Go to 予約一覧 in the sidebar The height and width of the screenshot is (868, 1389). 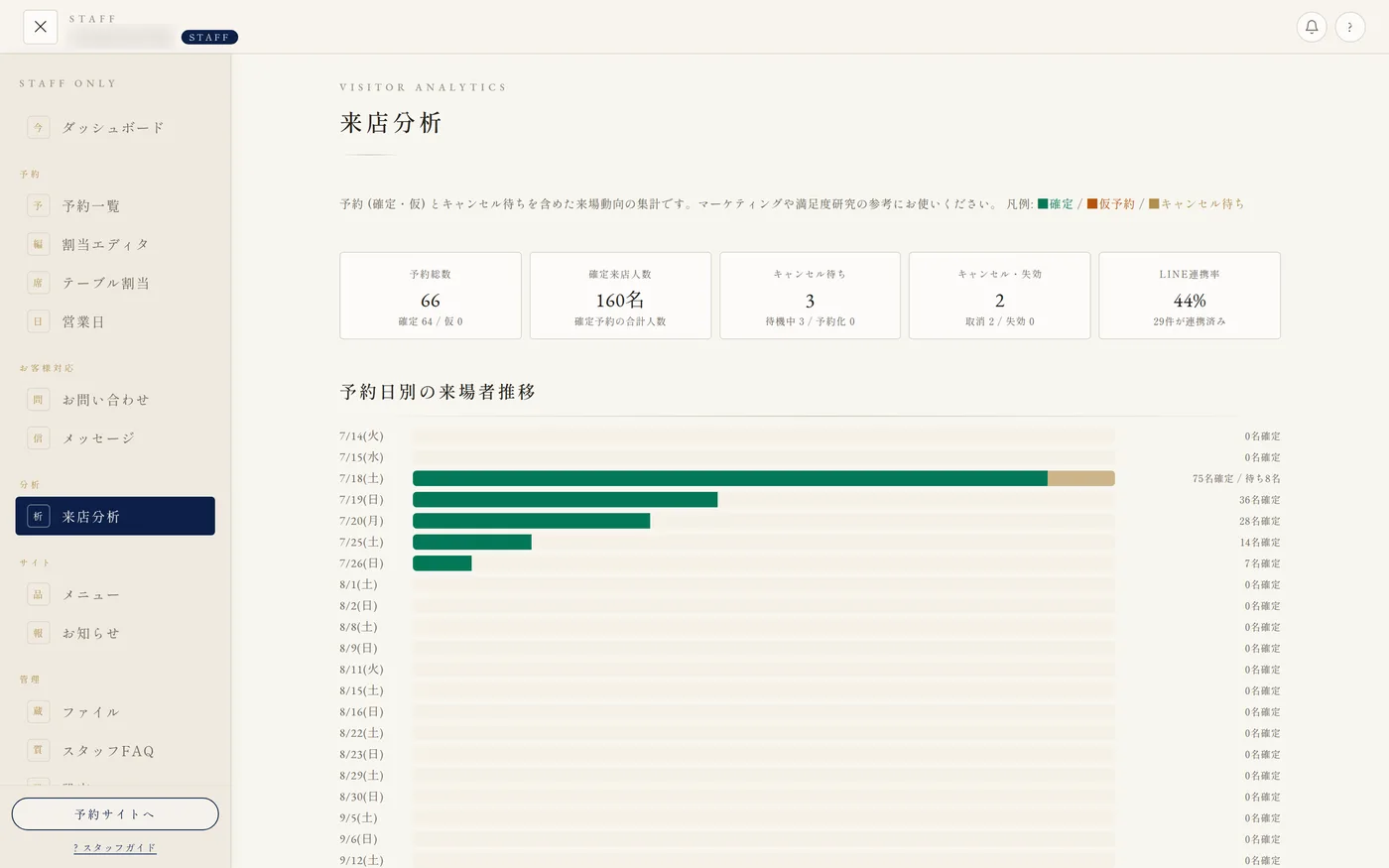pos(115,205)
